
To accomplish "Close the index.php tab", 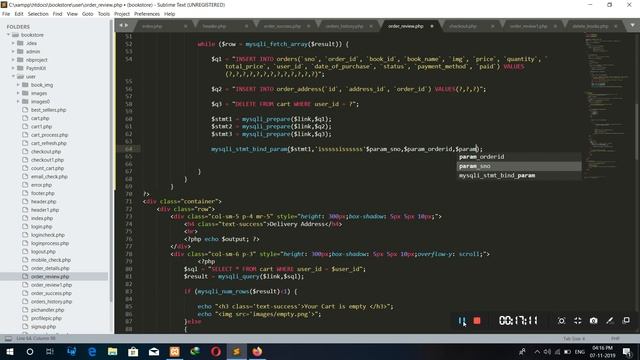I will [185, 26].
